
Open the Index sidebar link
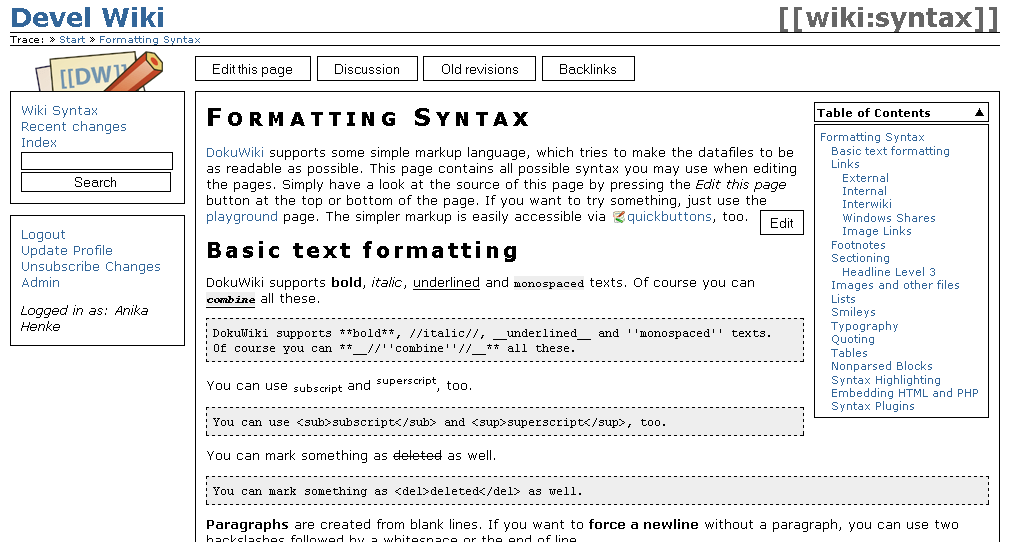(x=39, y=142)
